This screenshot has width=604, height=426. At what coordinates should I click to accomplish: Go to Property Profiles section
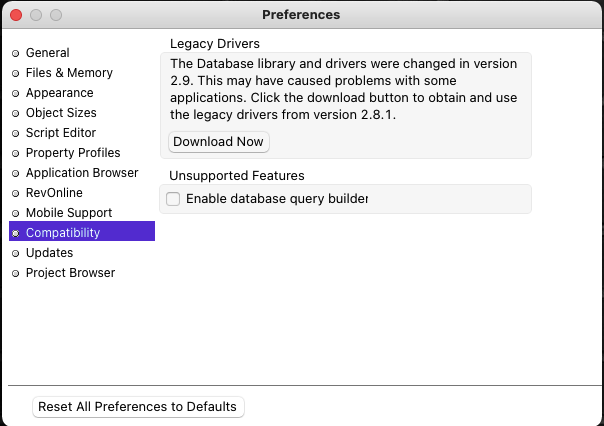point(73,153)
